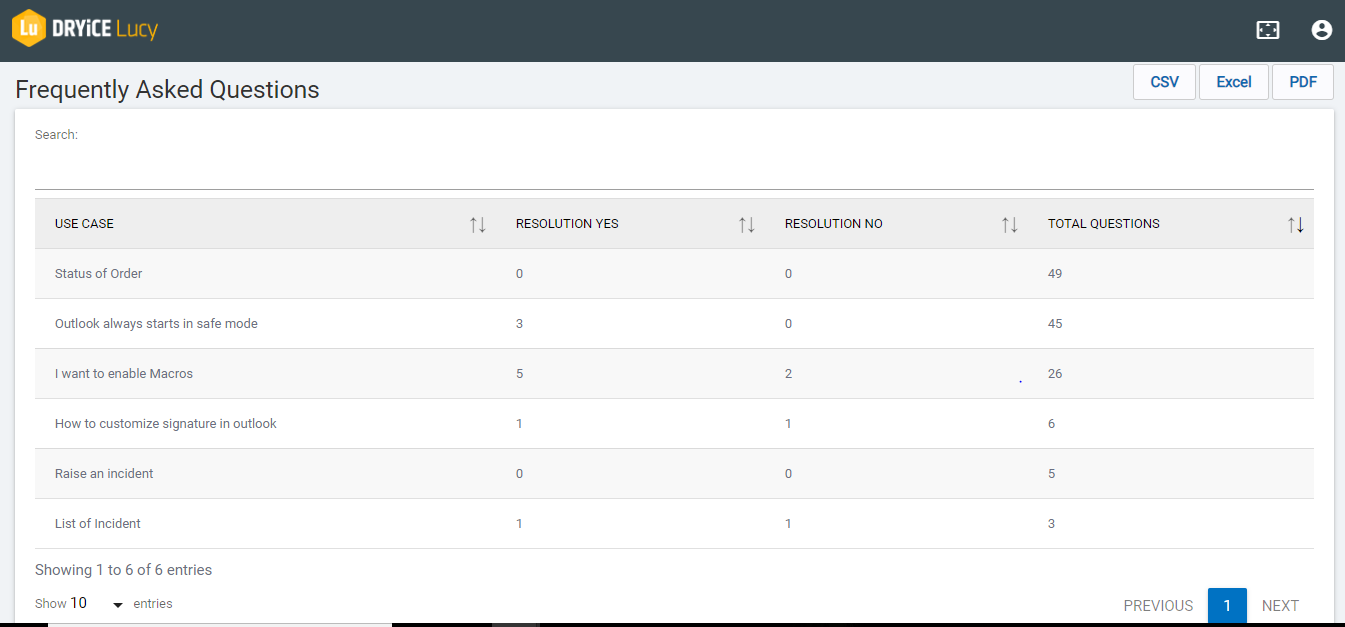The width and height of the screenshot is (1345, 627).
Task: Toggle fullscreen mode icon
Action: pos(1267,30)
